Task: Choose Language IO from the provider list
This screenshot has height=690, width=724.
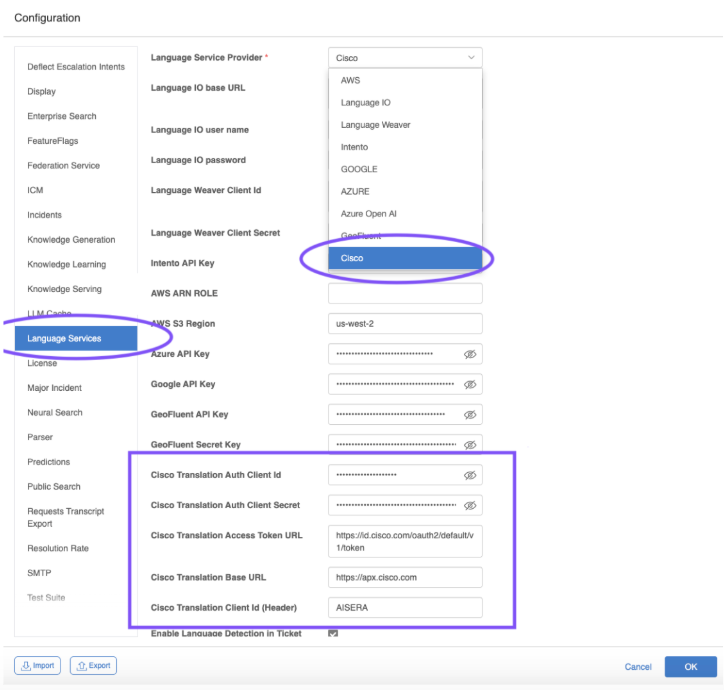Action: (x=405, y=103)
